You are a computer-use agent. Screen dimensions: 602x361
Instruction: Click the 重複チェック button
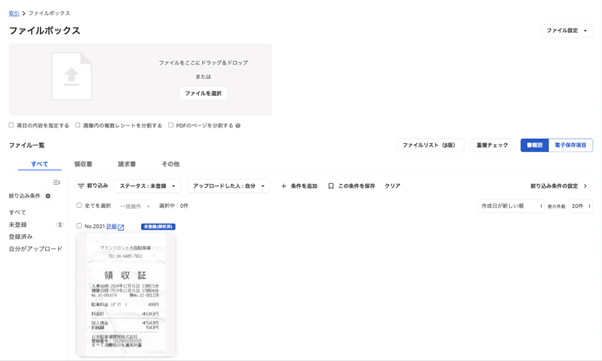click(x=492, y=145)
